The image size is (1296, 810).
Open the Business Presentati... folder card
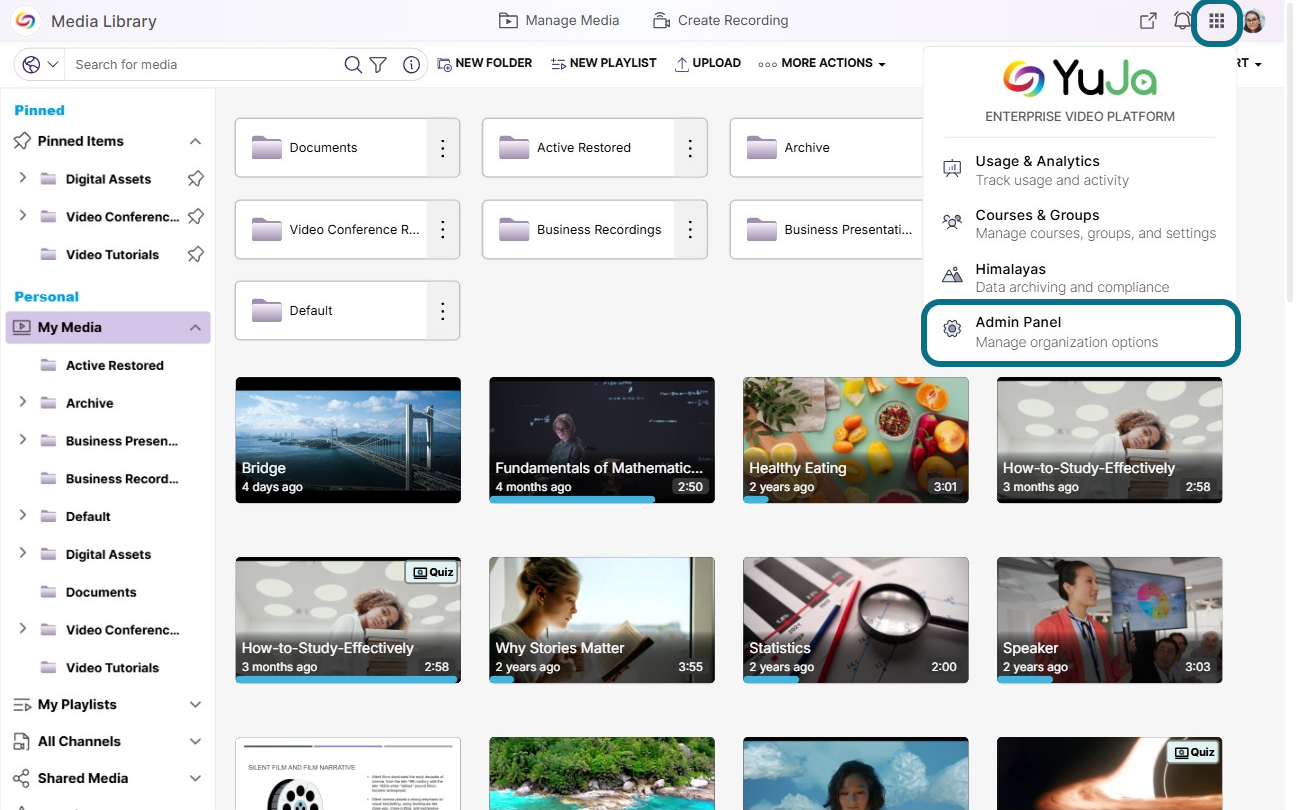(826, 230)
